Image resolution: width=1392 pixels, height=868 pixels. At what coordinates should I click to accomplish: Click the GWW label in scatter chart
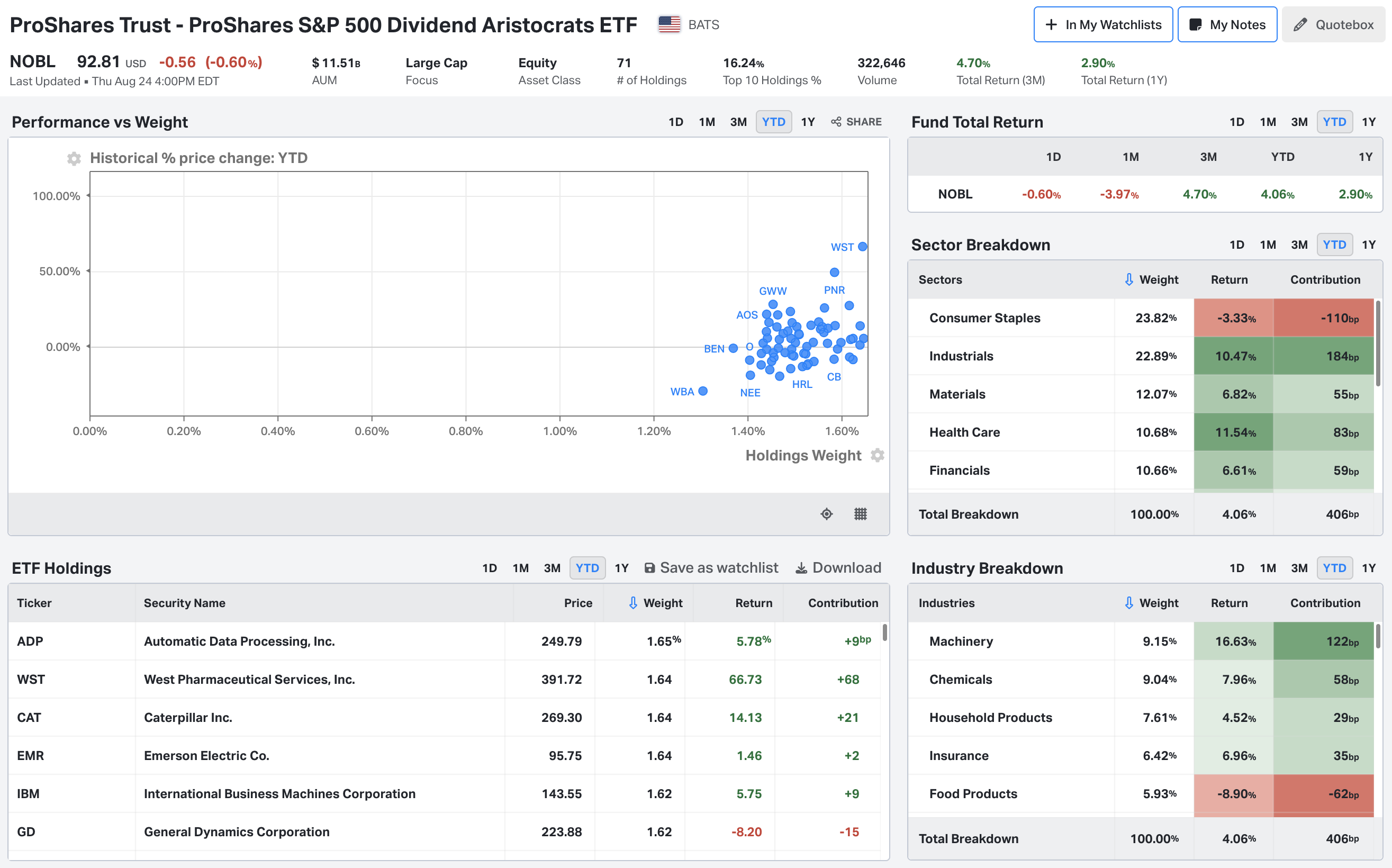pyautogui.click(x=773, y=291)
